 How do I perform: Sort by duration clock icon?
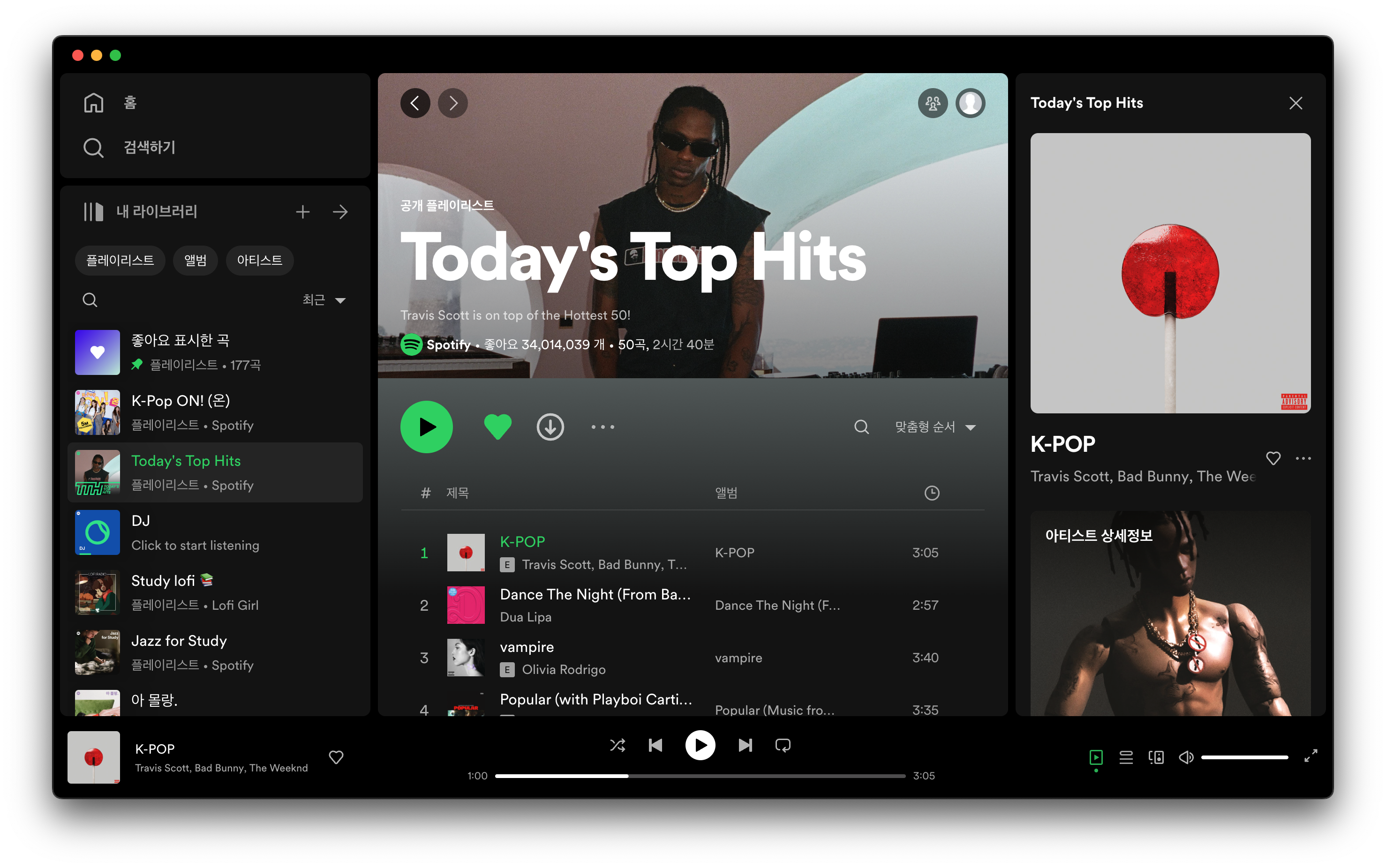(x=932, y=493)
